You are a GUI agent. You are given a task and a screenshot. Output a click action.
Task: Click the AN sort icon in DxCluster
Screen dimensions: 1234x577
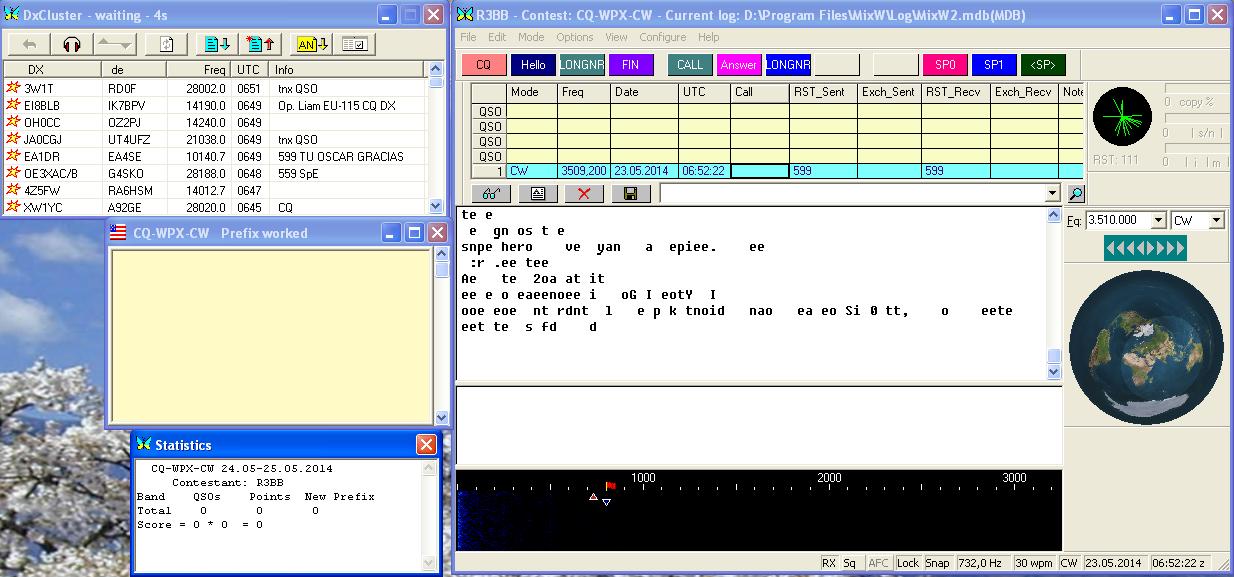click(x=311, y=44)
